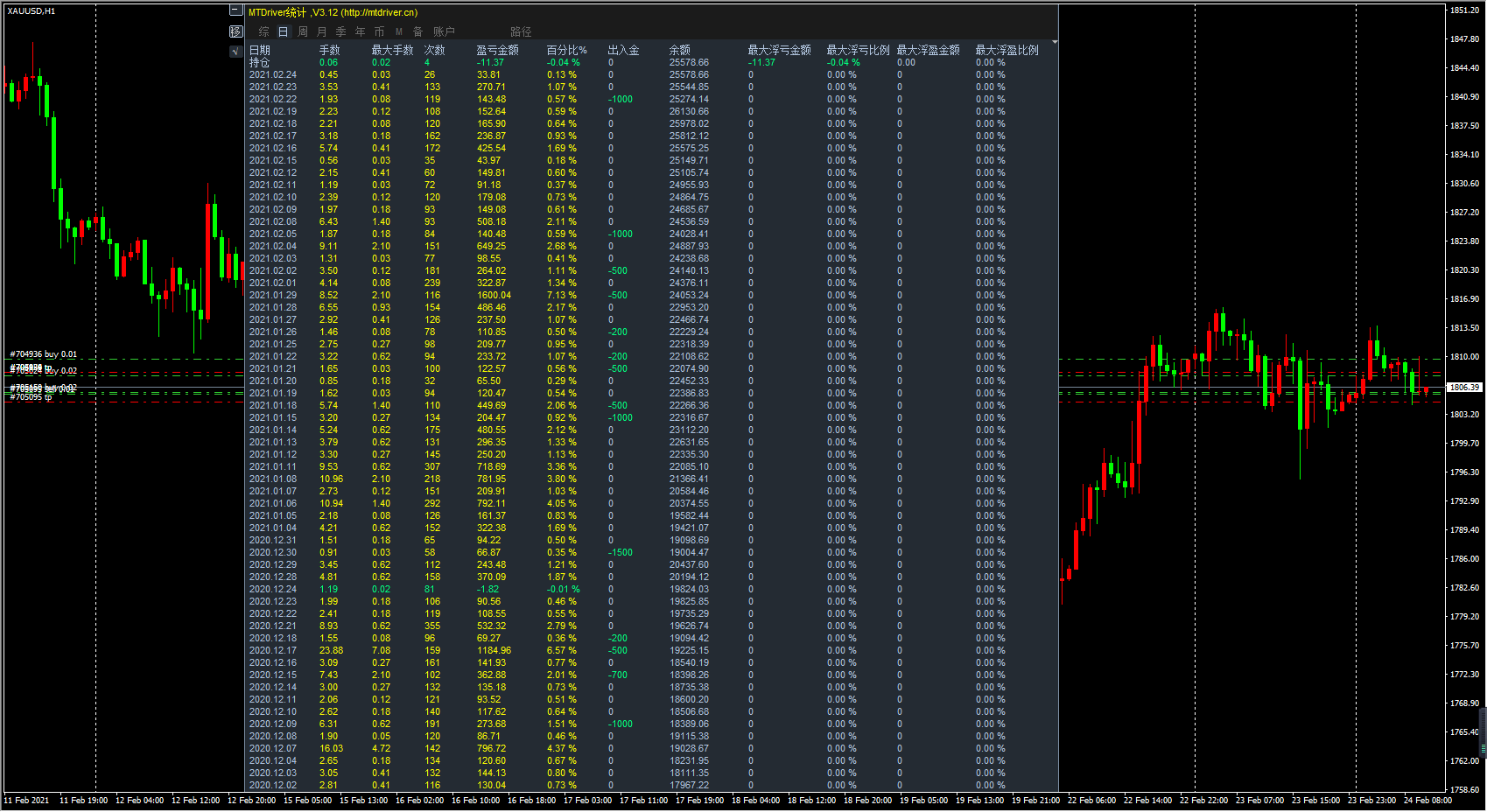Click the M magic-number tab
The width and height of the screenshot is (1487, 812).
pyautogui.click(x=399, y=31)
